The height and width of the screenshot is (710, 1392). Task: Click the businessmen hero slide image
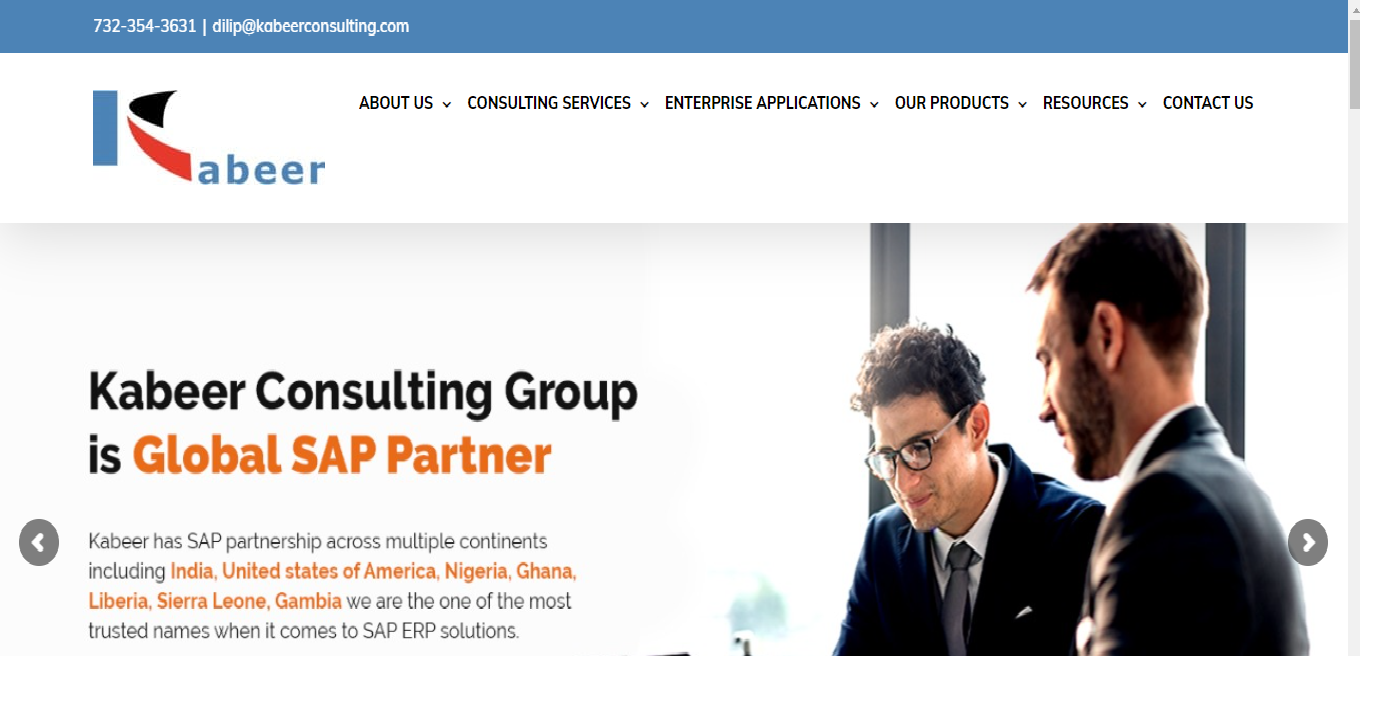[x=1000, y=440]
